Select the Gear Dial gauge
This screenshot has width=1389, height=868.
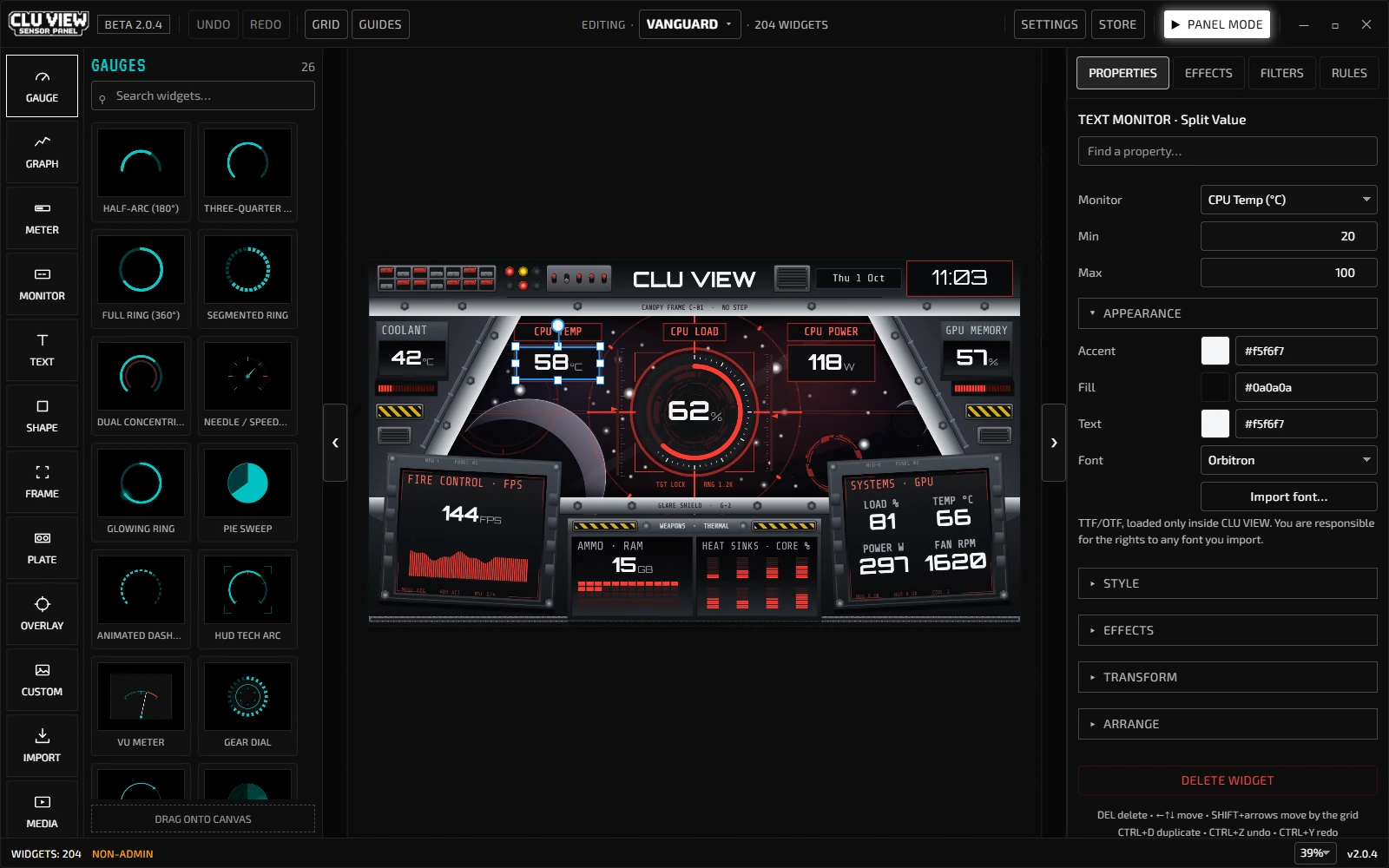[x=247, y=706]
